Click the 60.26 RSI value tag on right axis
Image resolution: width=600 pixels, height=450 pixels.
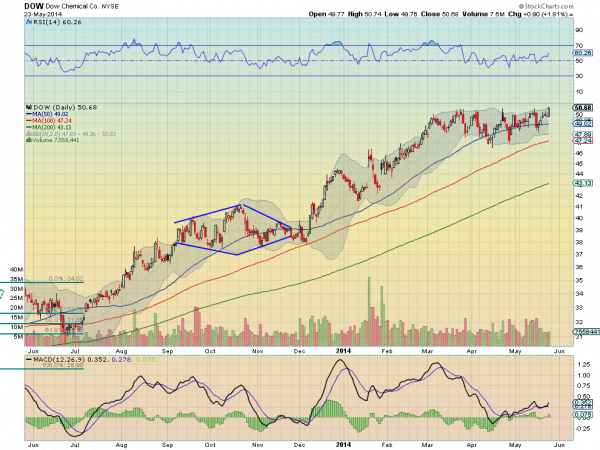[583, 53]
